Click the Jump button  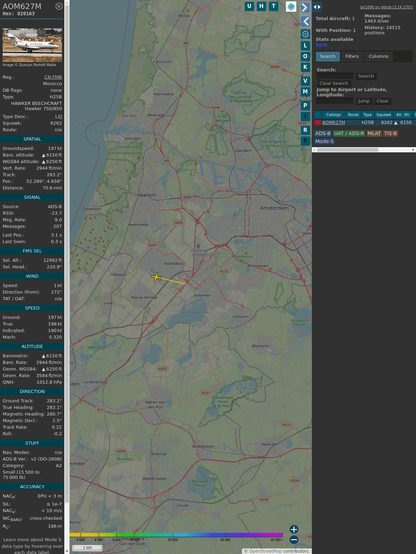coord(364,101)
